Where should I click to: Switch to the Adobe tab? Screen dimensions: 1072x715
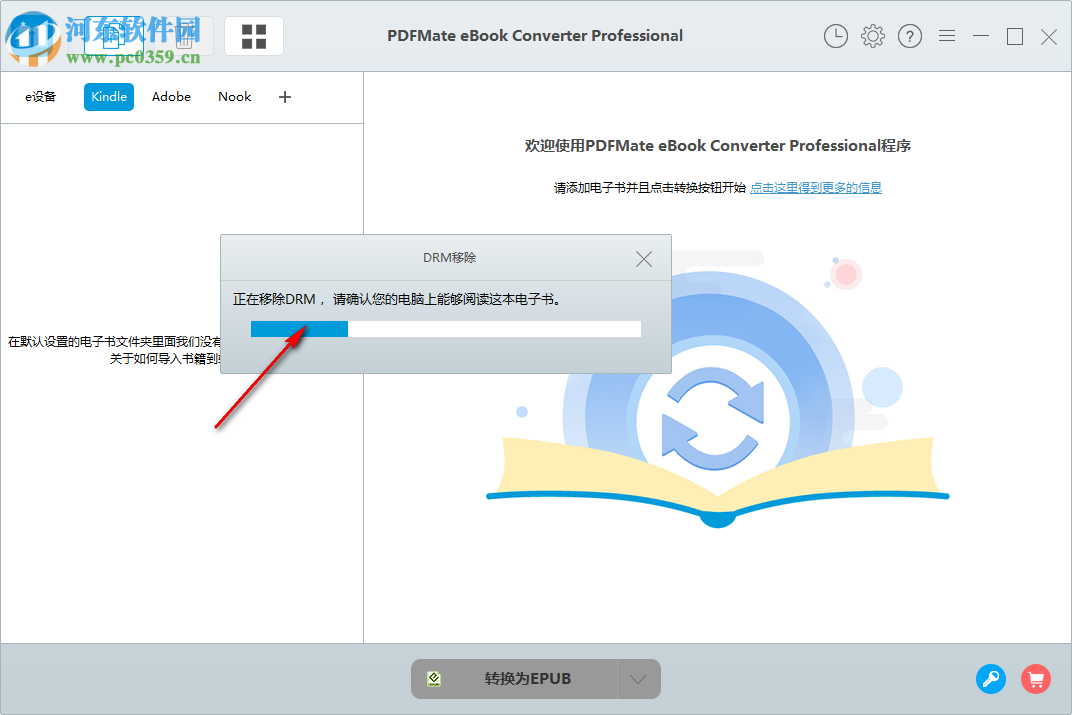pyautogui.click(x=171, y=96)
